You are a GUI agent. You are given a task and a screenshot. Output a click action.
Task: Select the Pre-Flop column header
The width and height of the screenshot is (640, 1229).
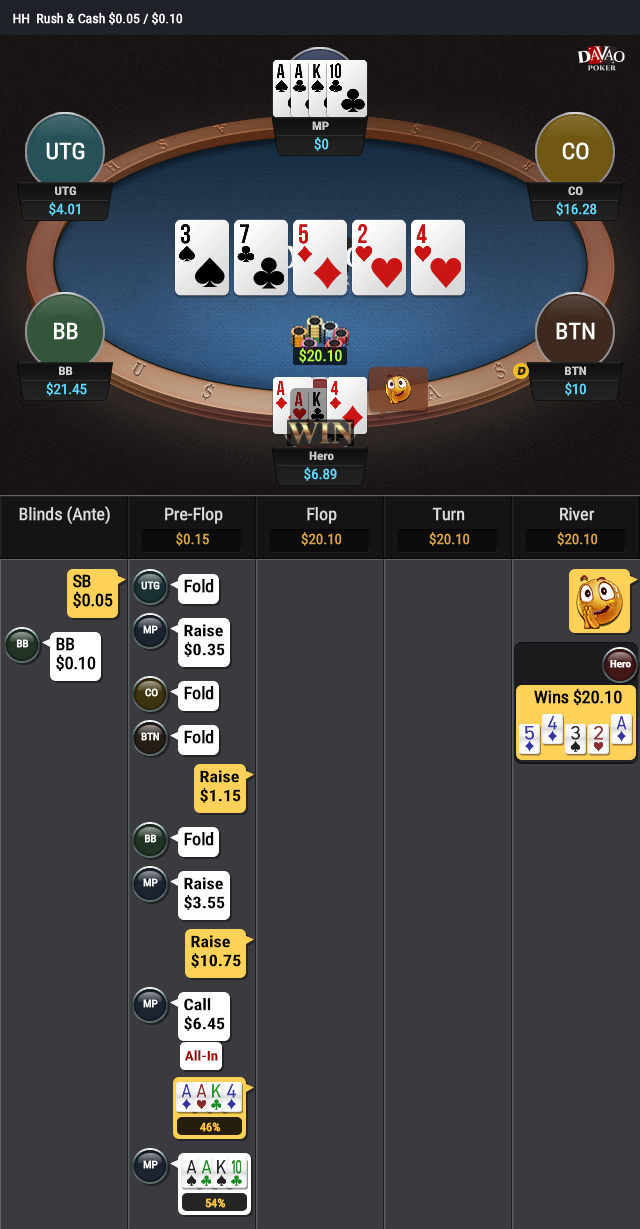click(x=193, y=526)
